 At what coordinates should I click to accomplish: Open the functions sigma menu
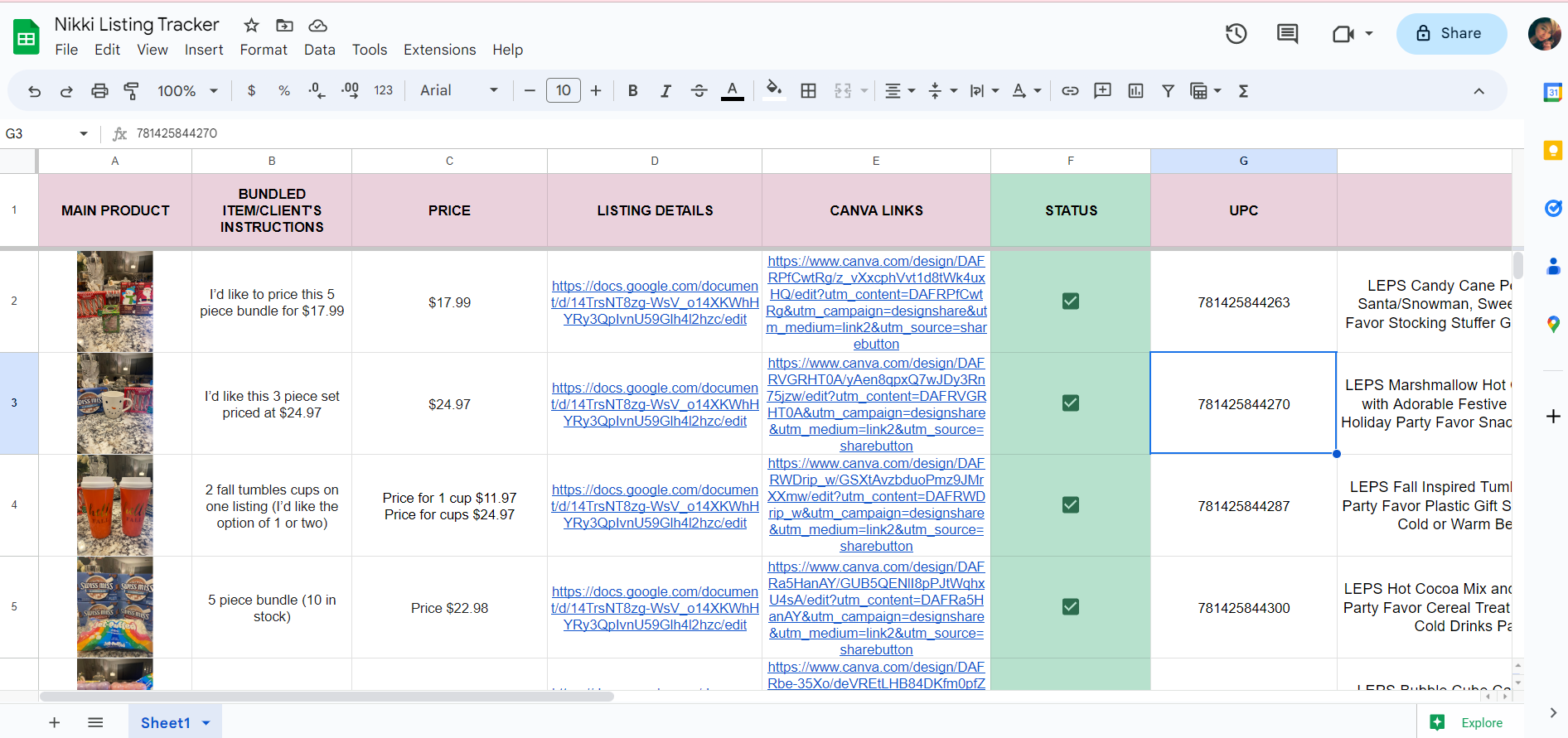coord(1243,91)
